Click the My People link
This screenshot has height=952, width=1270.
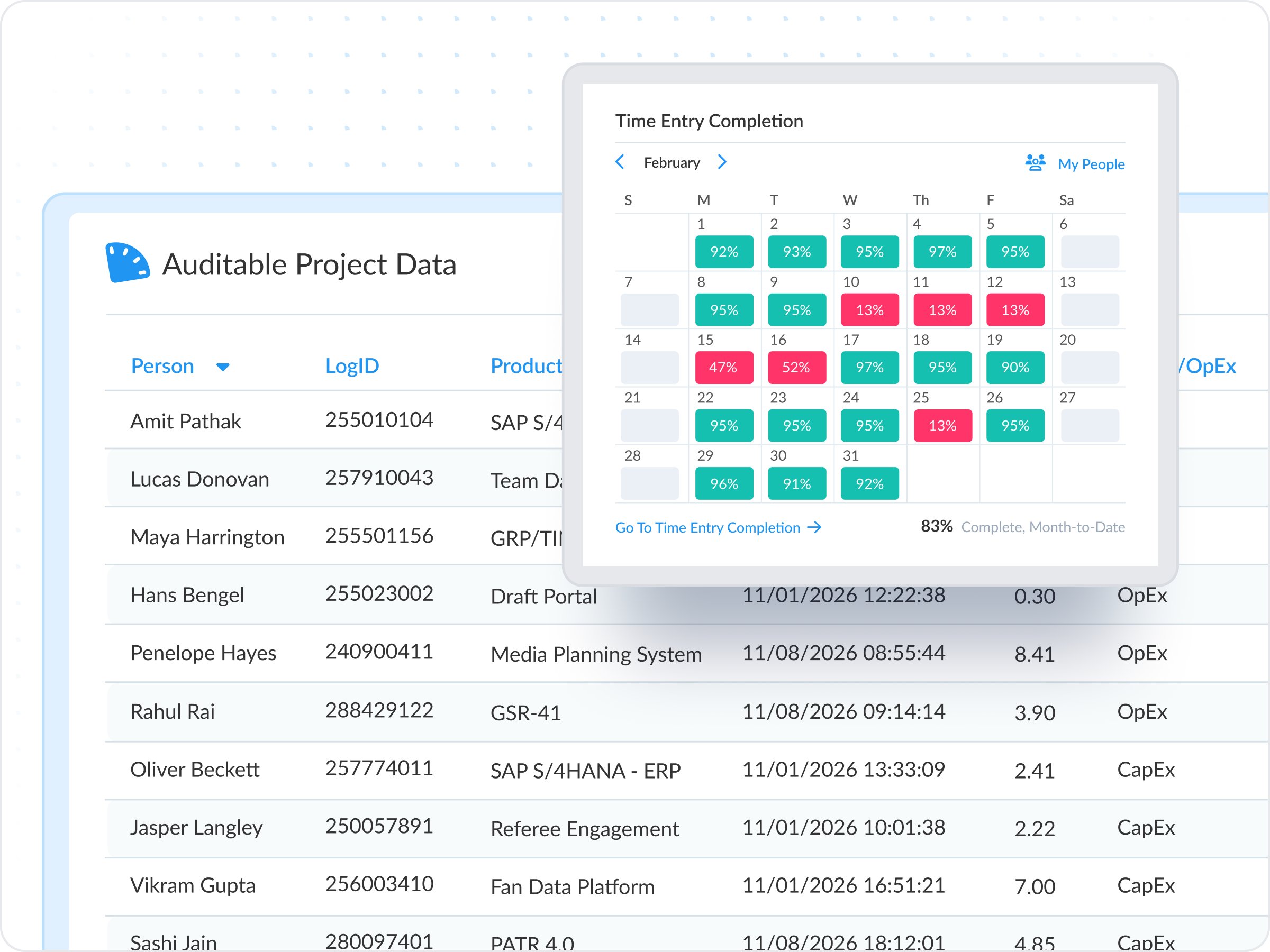(x=1090, y=164)
